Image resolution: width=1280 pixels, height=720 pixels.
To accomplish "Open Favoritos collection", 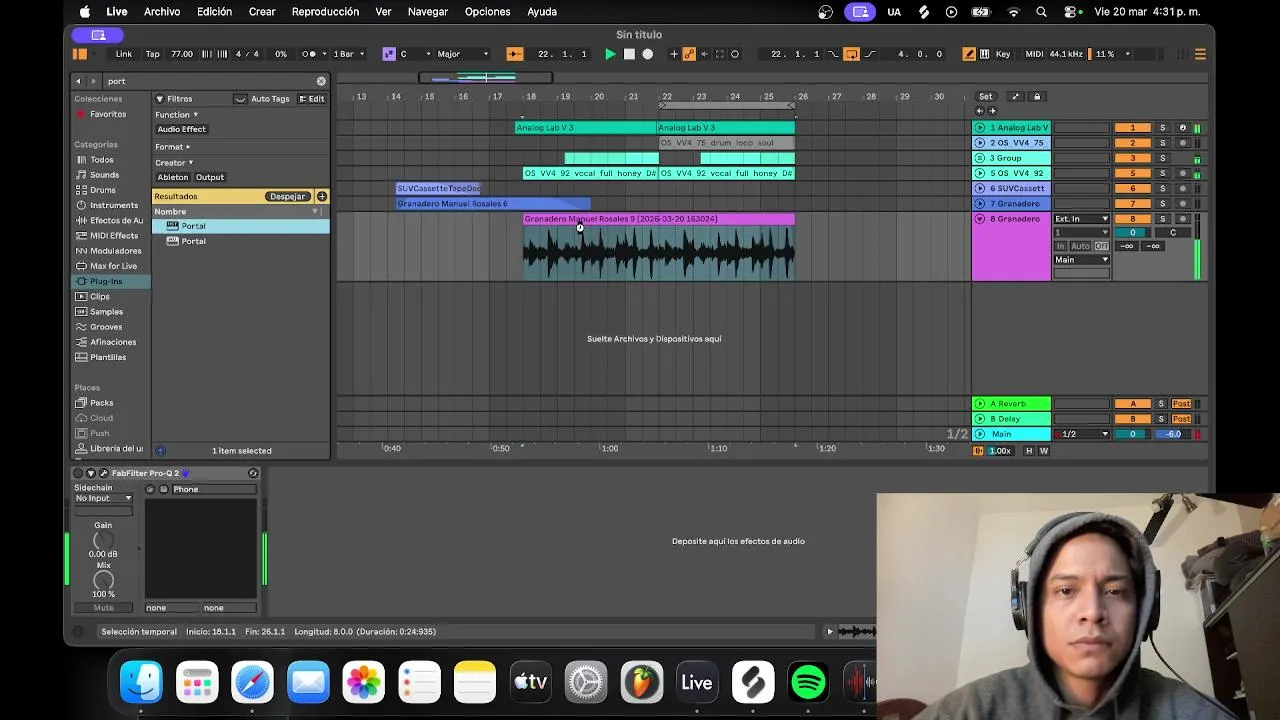I will pos(108,114).
